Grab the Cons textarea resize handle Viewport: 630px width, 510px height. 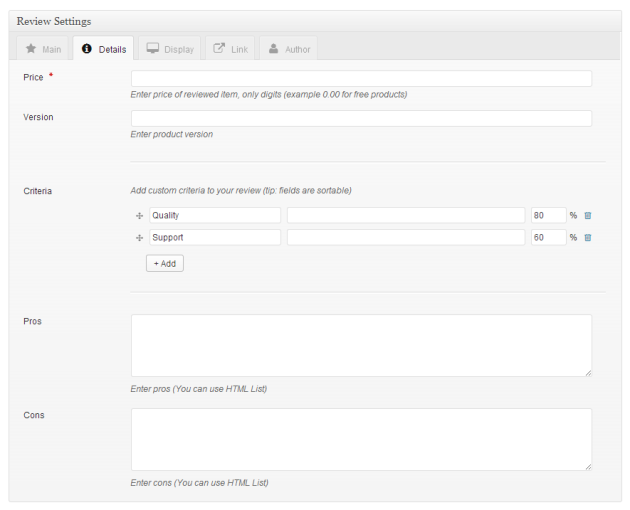click(588, 467)
